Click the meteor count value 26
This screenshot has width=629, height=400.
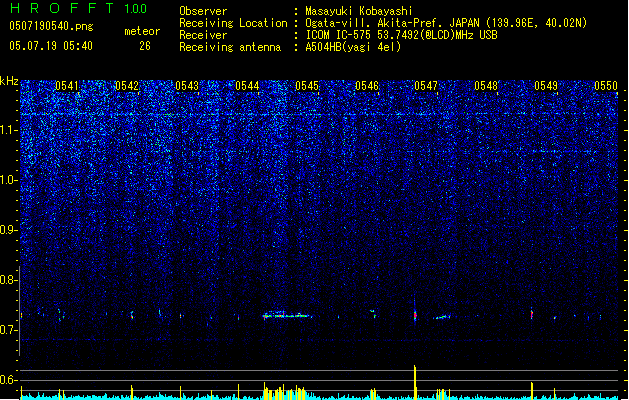click(x=145, y=46)
